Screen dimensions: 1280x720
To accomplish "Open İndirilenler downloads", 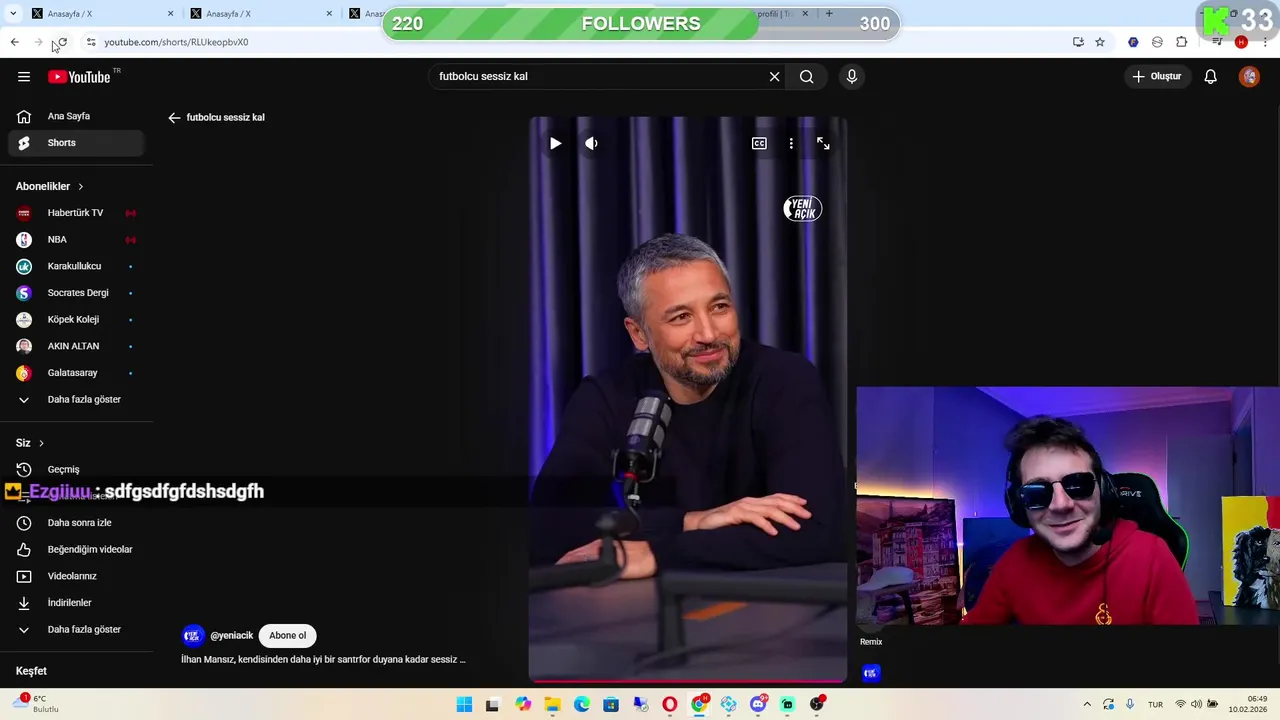I will 77,603.
